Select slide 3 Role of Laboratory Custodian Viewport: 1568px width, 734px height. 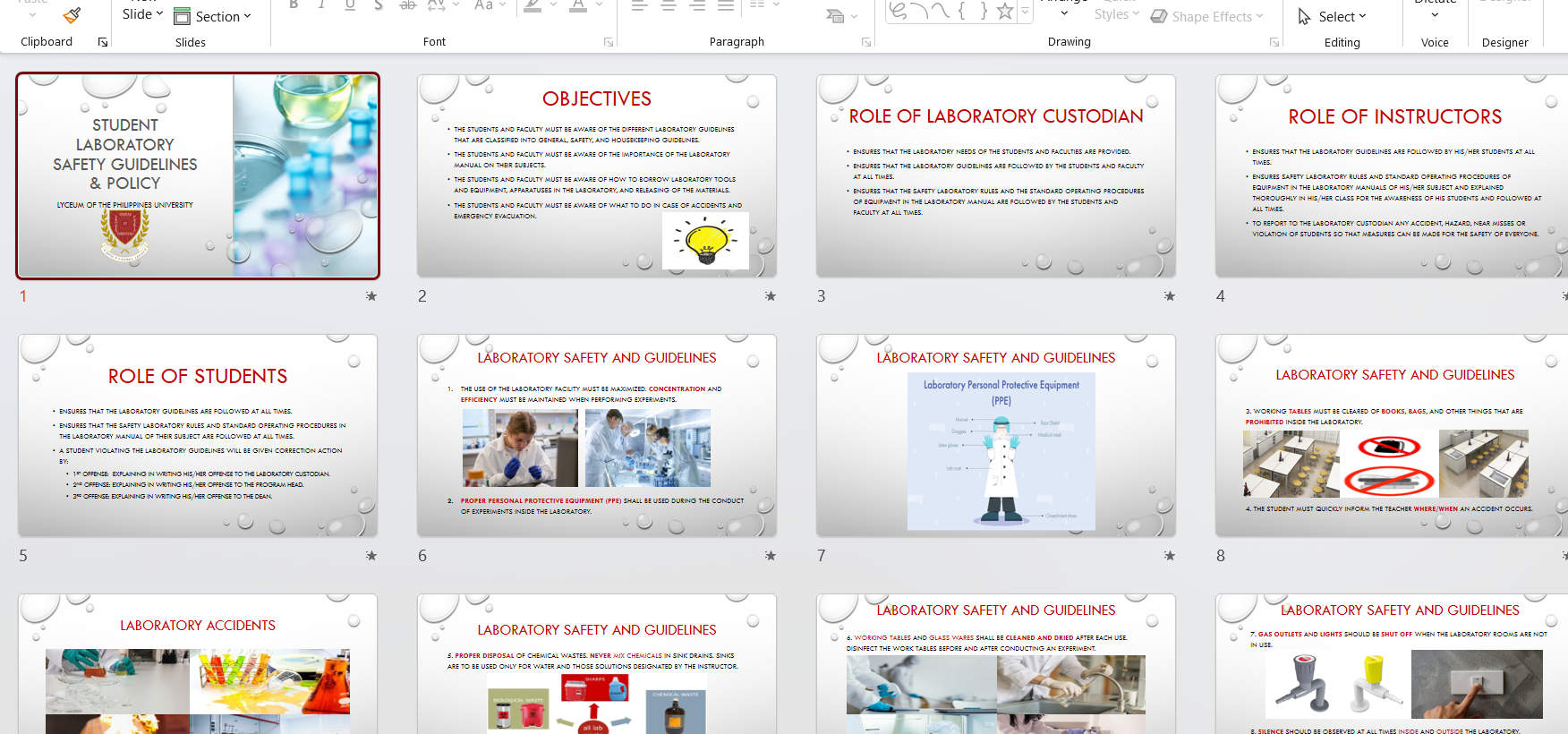click(996, 175)
